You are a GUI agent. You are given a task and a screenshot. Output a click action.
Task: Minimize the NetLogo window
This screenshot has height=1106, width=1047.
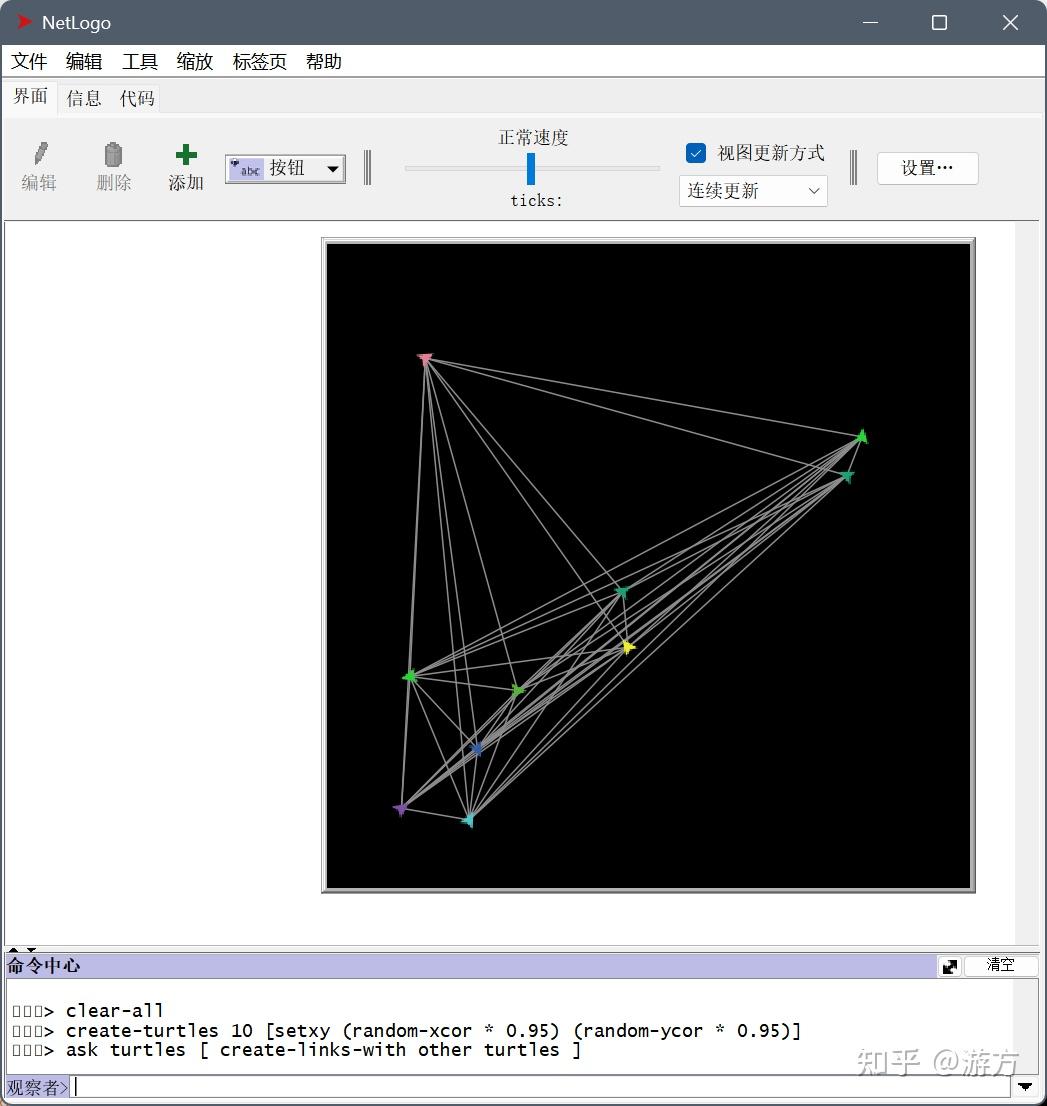(x=871, y=23)
